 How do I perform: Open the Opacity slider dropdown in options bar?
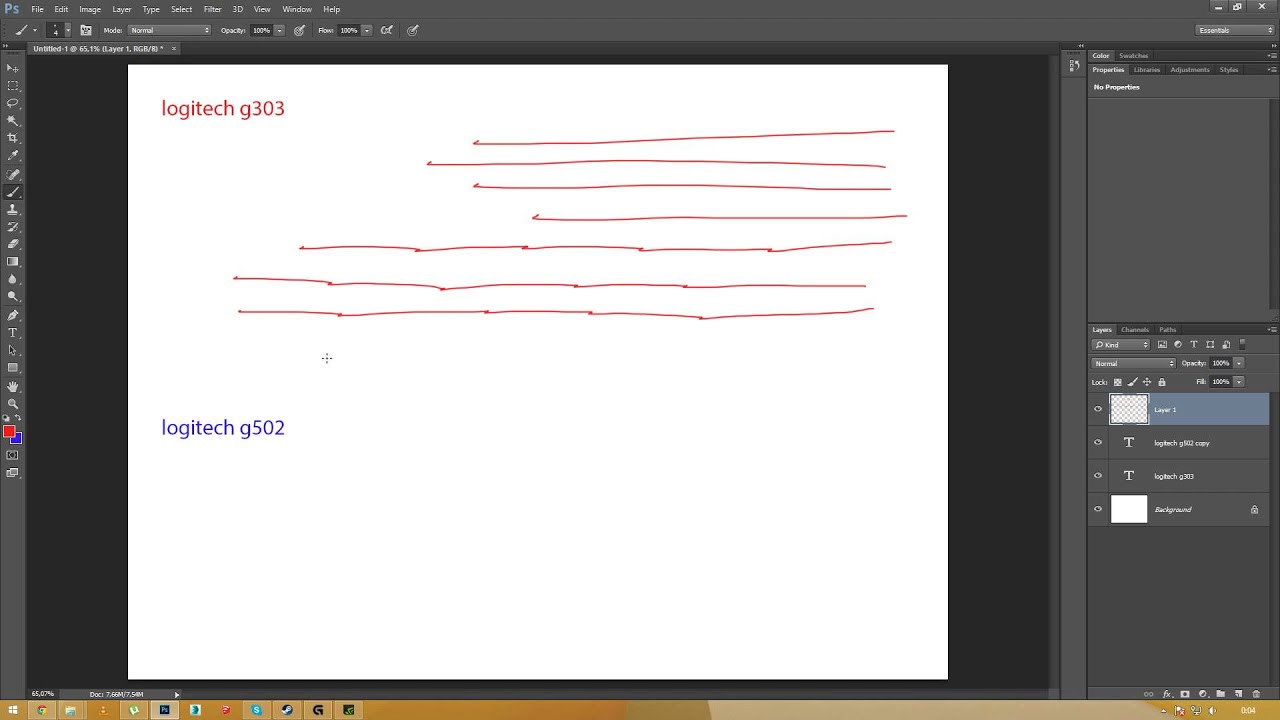coord(279,30)
